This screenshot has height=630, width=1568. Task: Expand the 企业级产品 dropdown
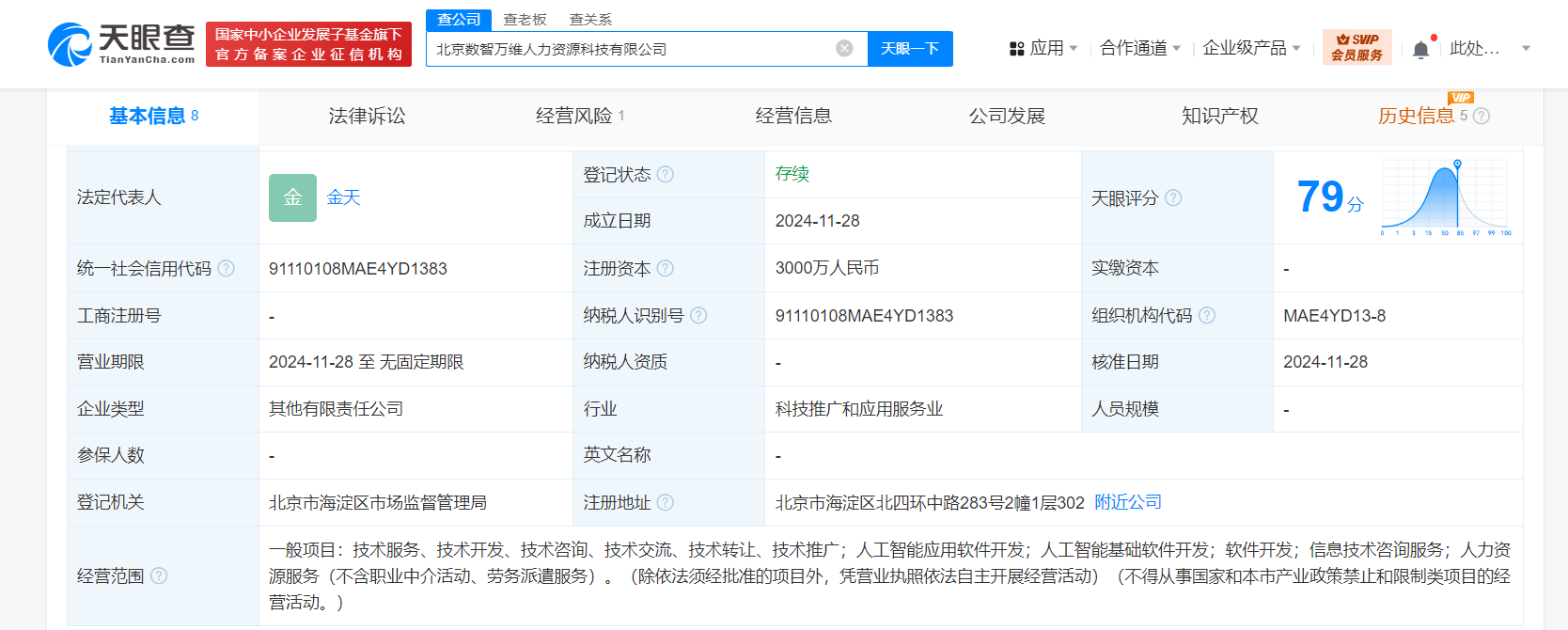(x=1251, y=48)
